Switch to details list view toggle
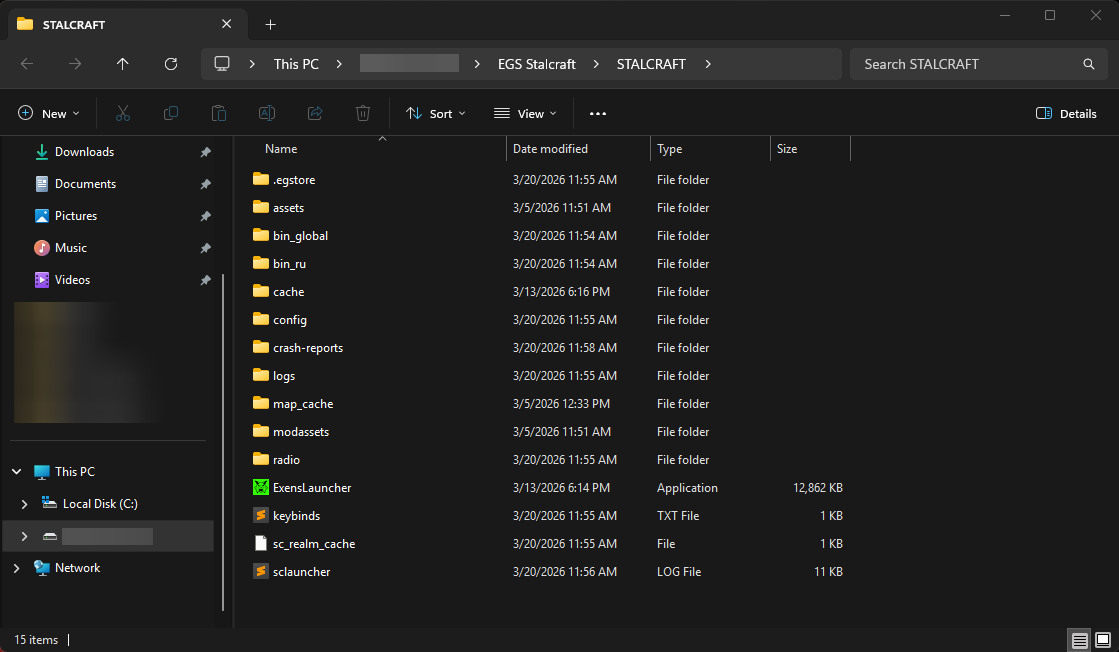The width and height of the screenshot is (1119, 652). tap(1079, 640)
